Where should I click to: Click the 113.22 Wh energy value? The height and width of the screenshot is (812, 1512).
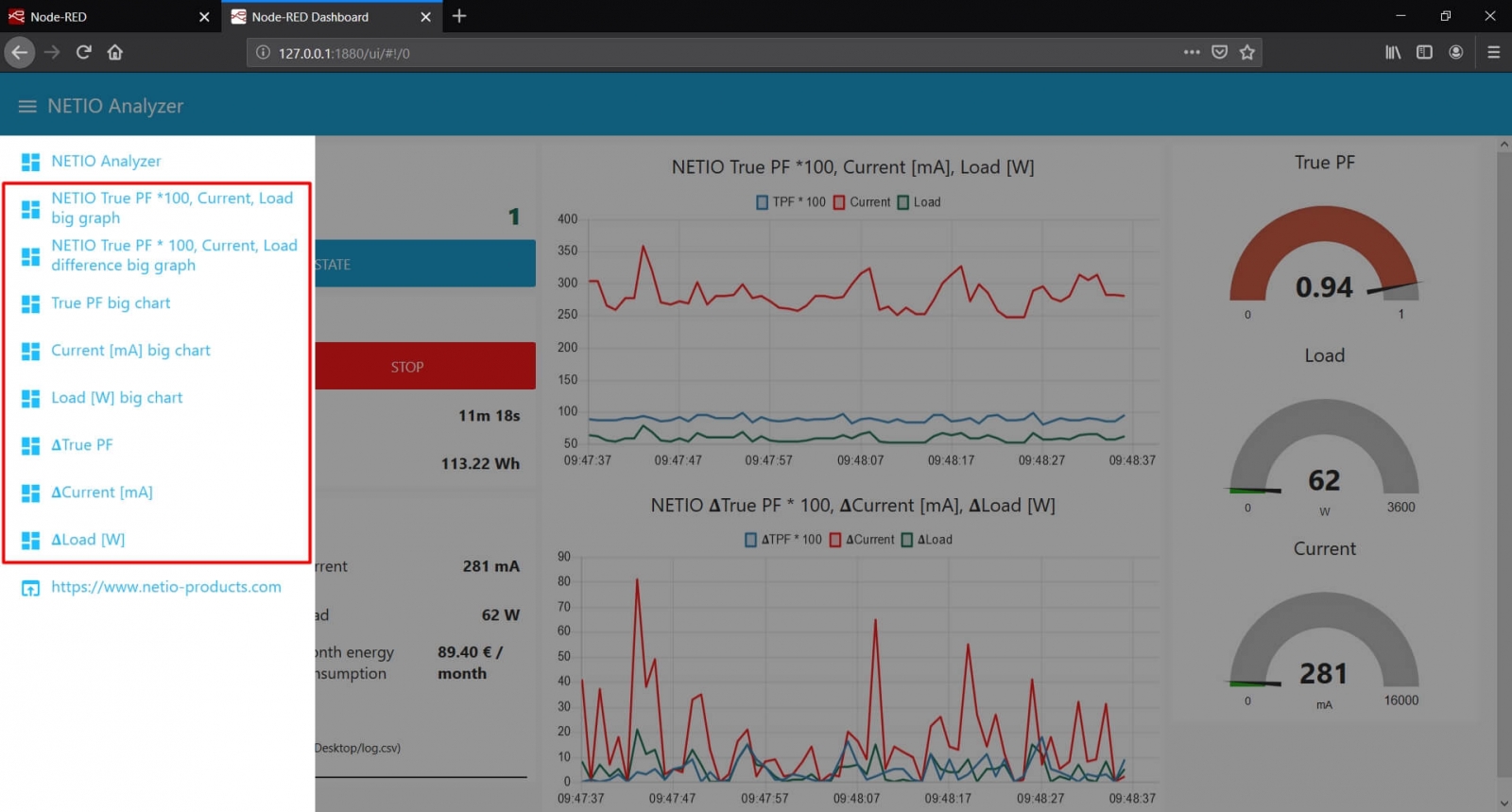[x=480, y=463]
